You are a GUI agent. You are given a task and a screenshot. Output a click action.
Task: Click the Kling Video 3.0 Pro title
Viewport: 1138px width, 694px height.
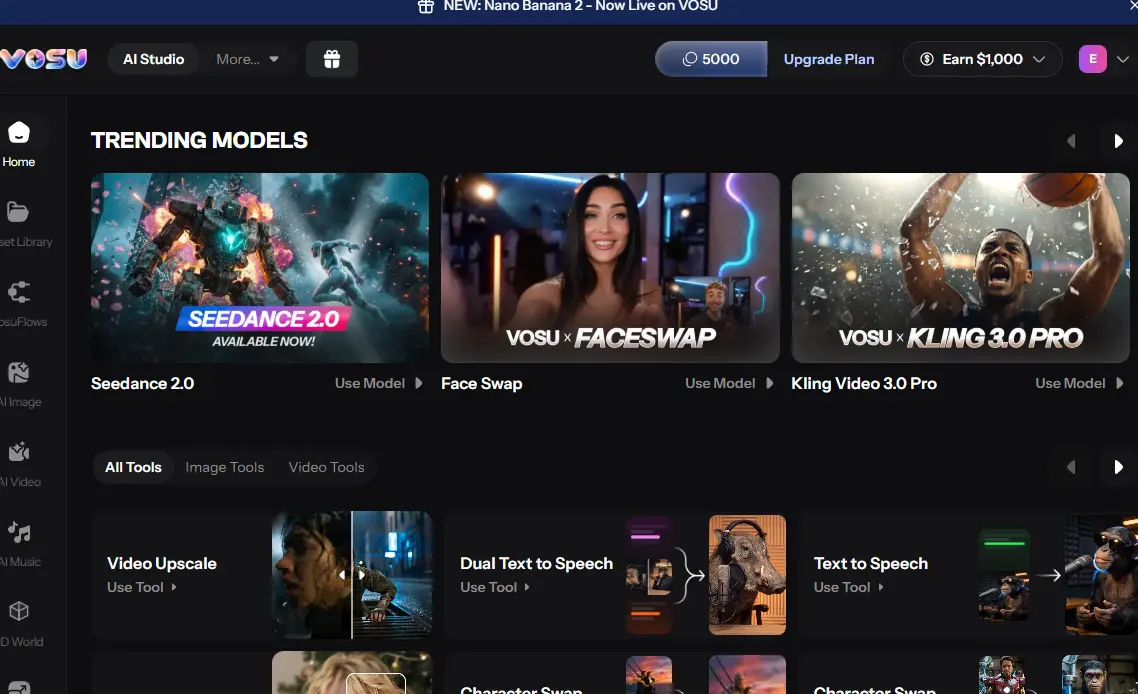point(864,383)
